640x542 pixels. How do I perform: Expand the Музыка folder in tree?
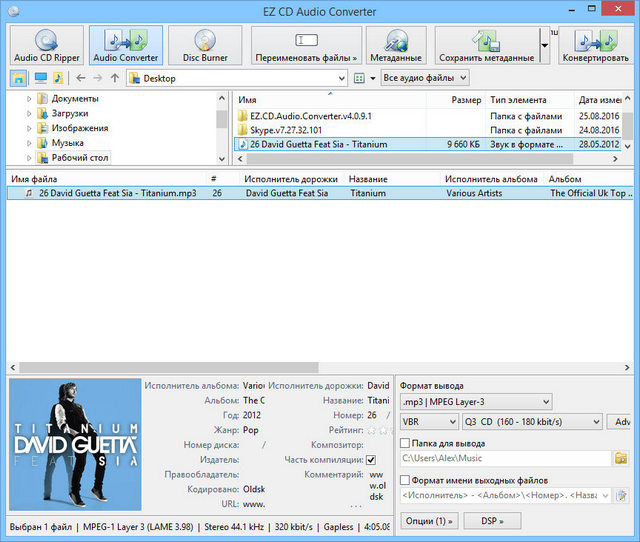[x=30, y=143]
